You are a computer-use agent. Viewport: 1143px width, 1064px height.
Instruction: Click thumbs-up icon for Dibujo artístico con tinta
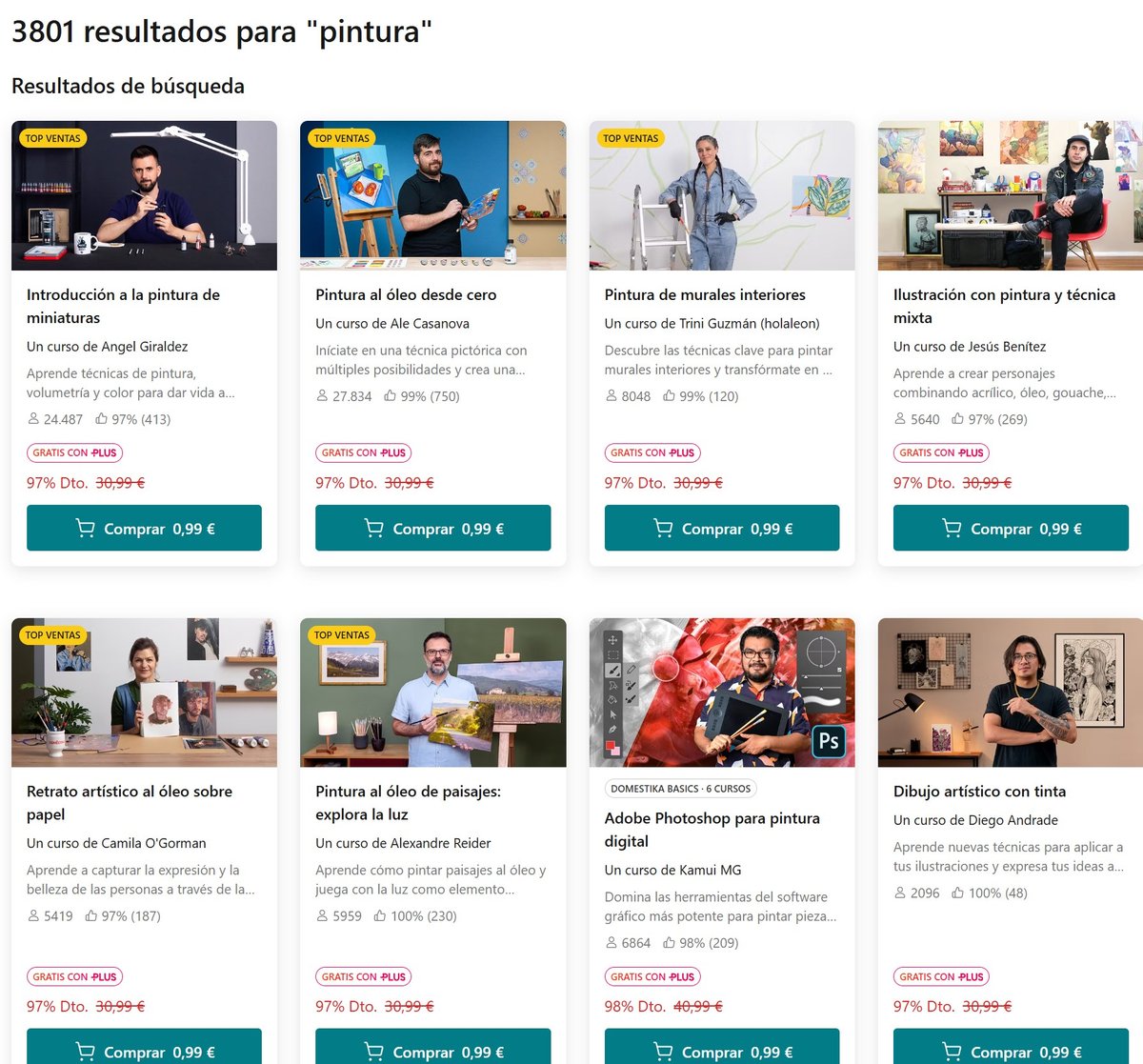(958, 893)
